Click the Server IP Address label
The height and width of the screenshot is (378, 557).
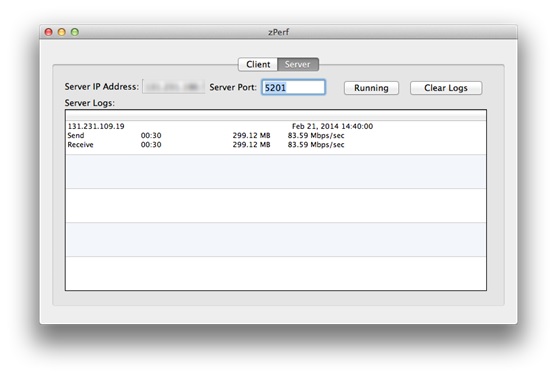click(x=102, y=87)
